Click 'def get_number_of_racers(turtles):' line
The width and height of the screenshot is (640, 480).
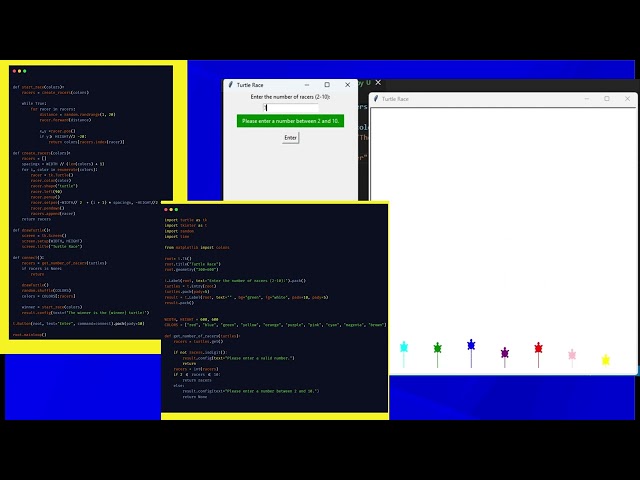point(202,336)
